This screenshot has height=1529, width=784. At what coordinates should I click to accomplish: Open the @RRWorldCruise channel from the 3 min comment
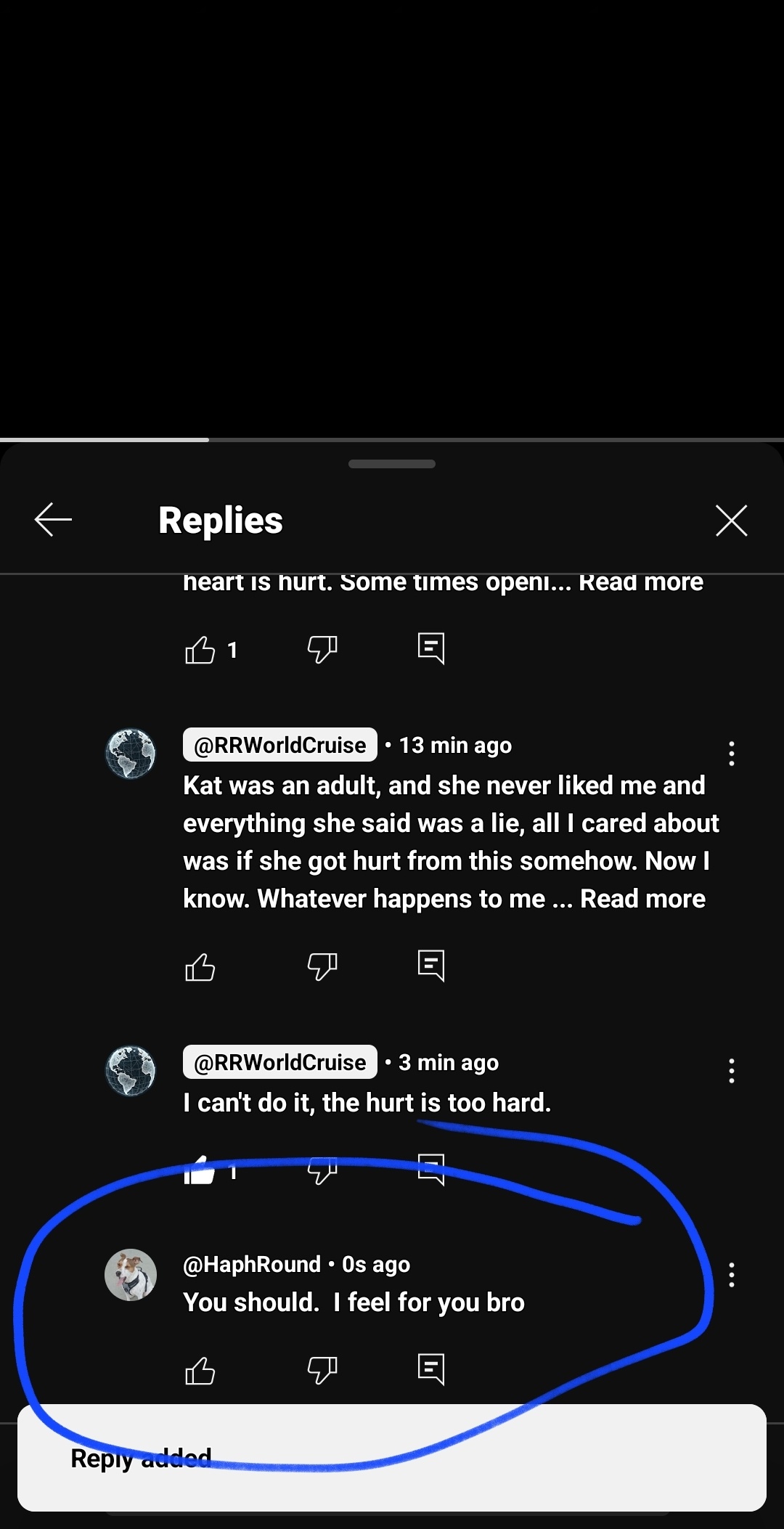[x=280, y=1062]
